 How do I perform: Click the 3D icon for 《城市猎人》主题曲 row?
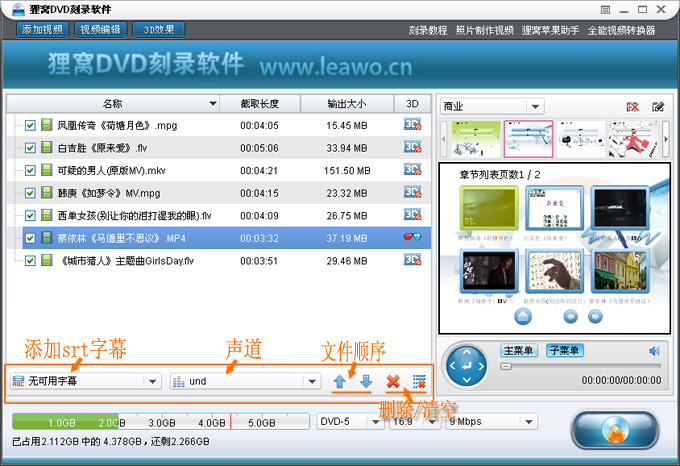coord(412,260)
